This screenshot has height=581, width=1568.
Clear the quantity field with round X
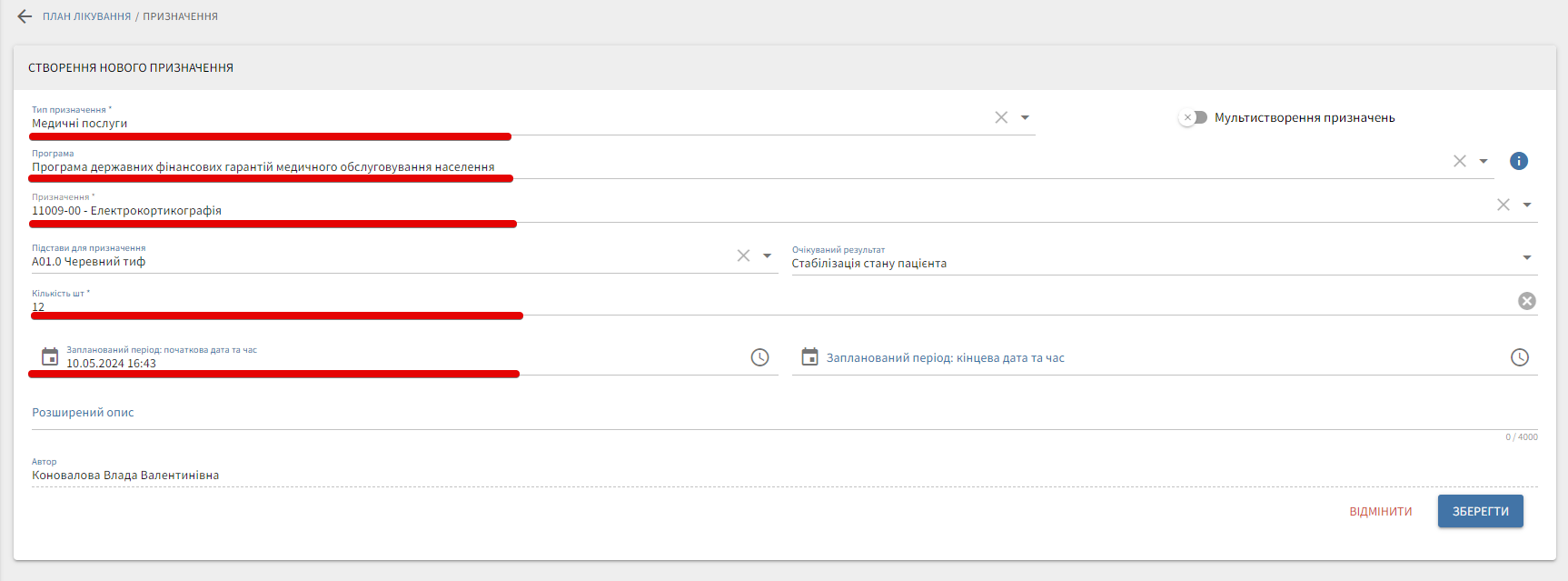point(1526,301)
